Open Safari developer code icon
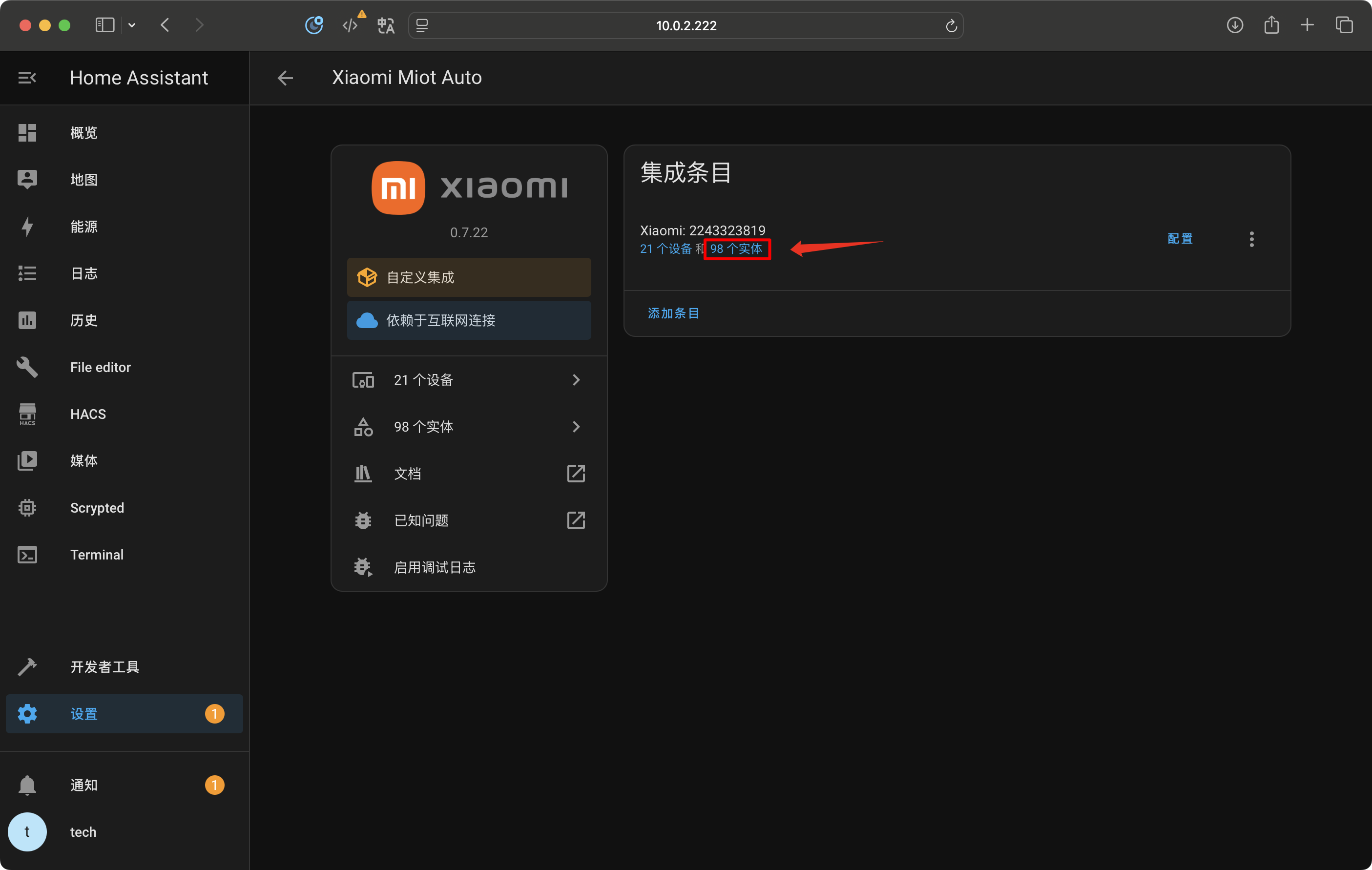Viewport: 1372px width, 870px height. coord(350,25)
